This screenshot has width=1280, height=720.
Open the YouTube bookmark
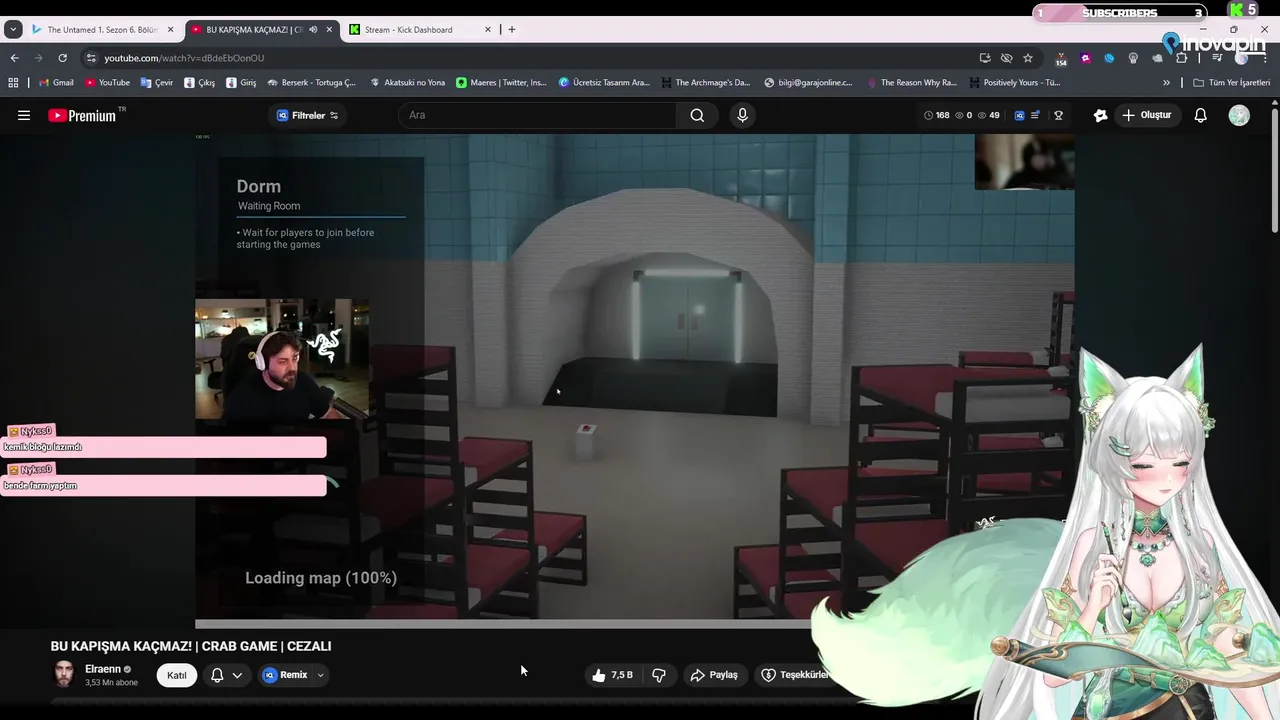tap(108, 83)
